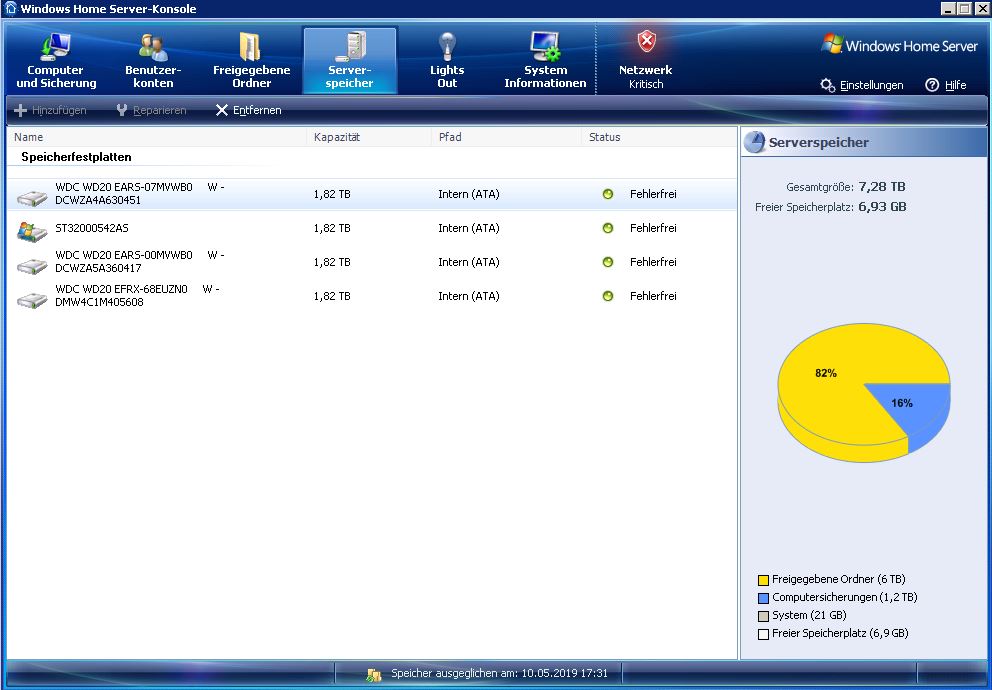The width and height of the screenshot is (992, 690).
Task: Click the Serverspeicher panel pie icon
Action: point(754,142)
